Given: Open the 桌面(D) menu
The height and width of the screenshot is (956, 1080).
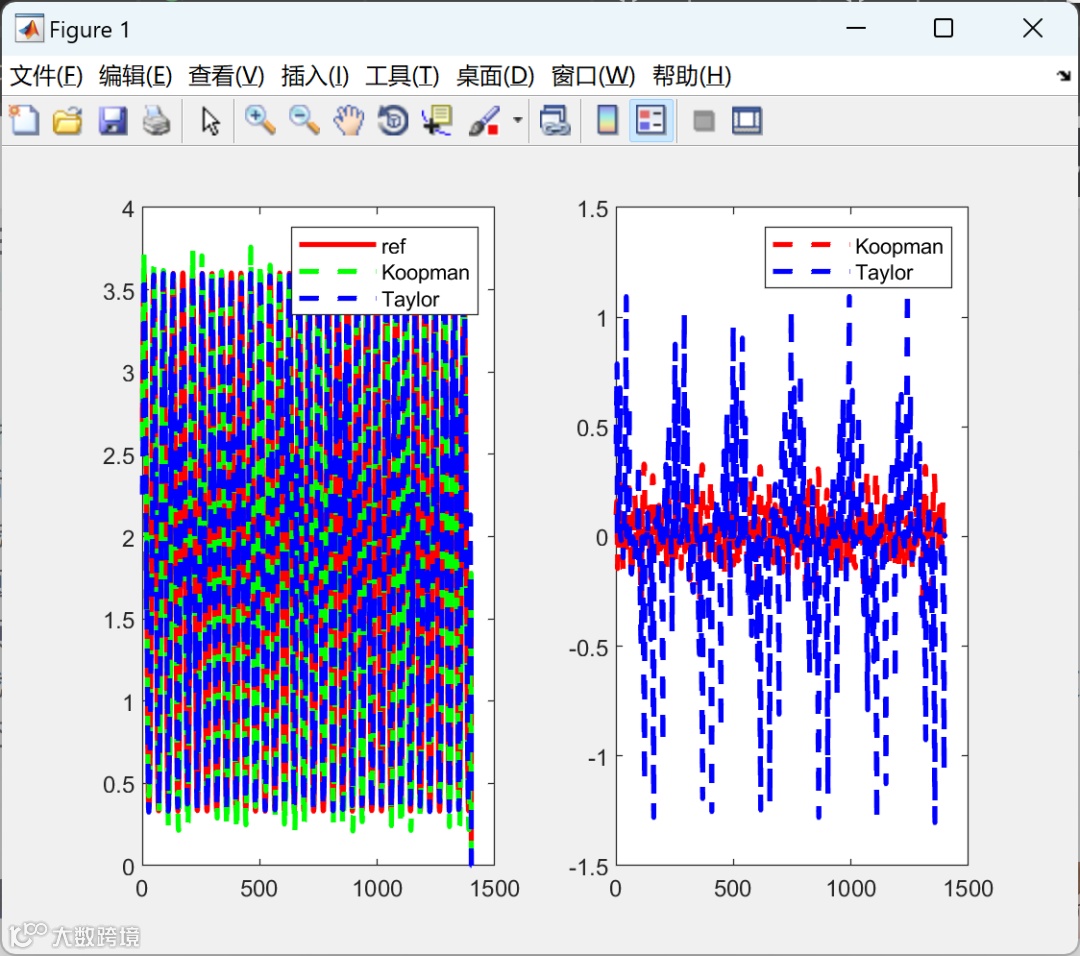Looking at the screenshot, I should [495, 76].
